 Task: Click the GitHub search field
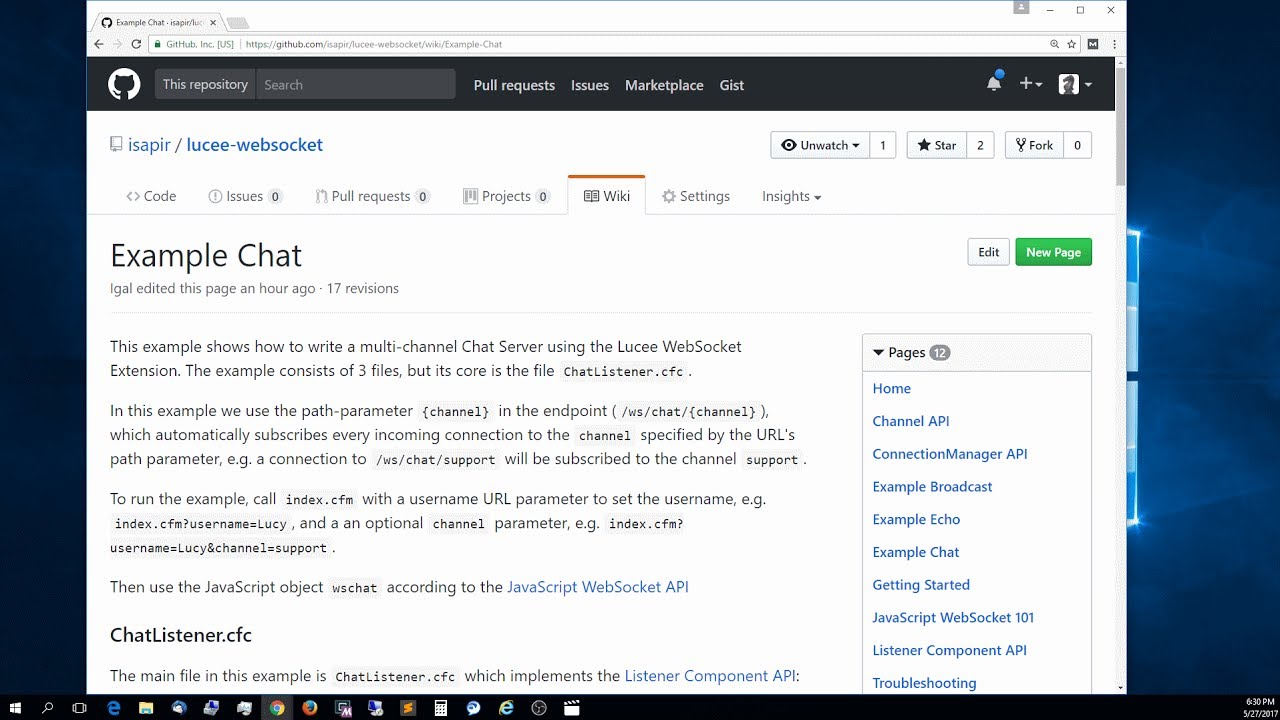tap(356, 85)
